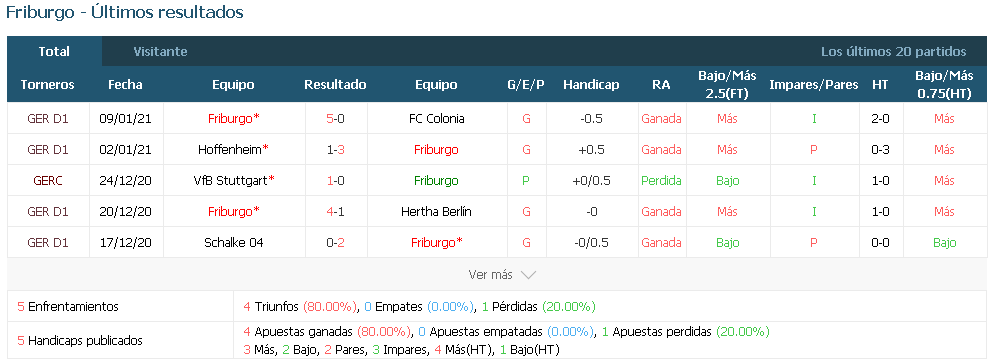Click Hertha Berlín team link
Image resolution: width=996 pixels, height=360 pixels.
436,211
